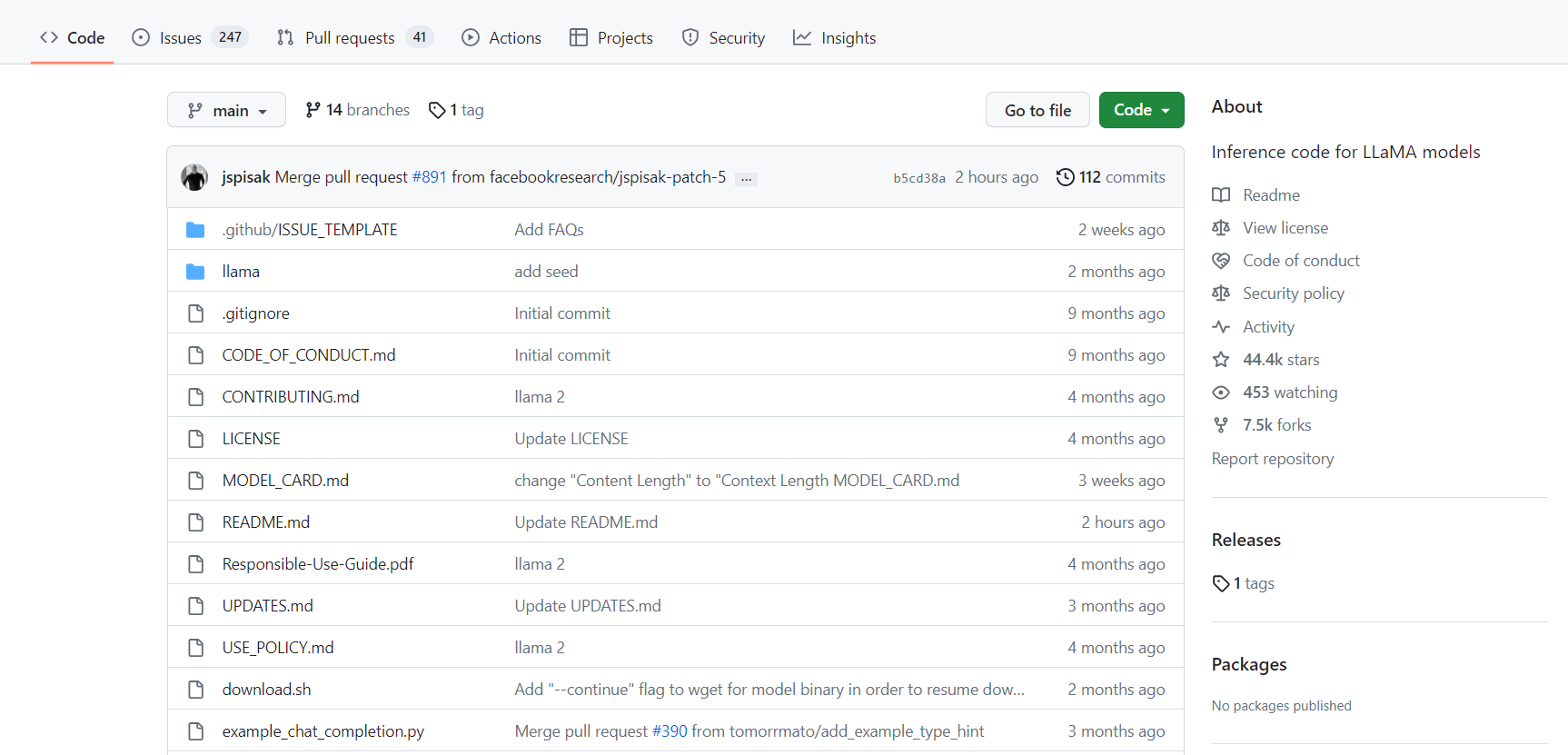The image size is (1568, 755).
Task: Open the llama folder
Action: click(x=241, y=272)
